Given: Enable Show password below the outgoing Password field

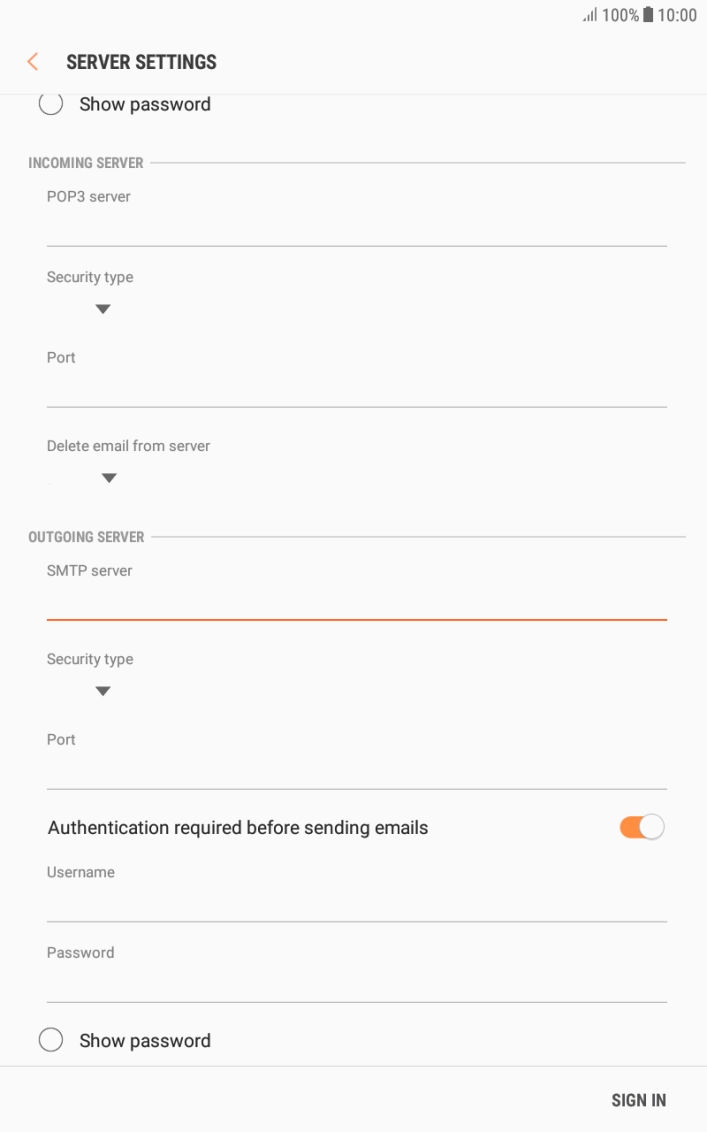Looking at the screenshot, I should click(51, 1040).
